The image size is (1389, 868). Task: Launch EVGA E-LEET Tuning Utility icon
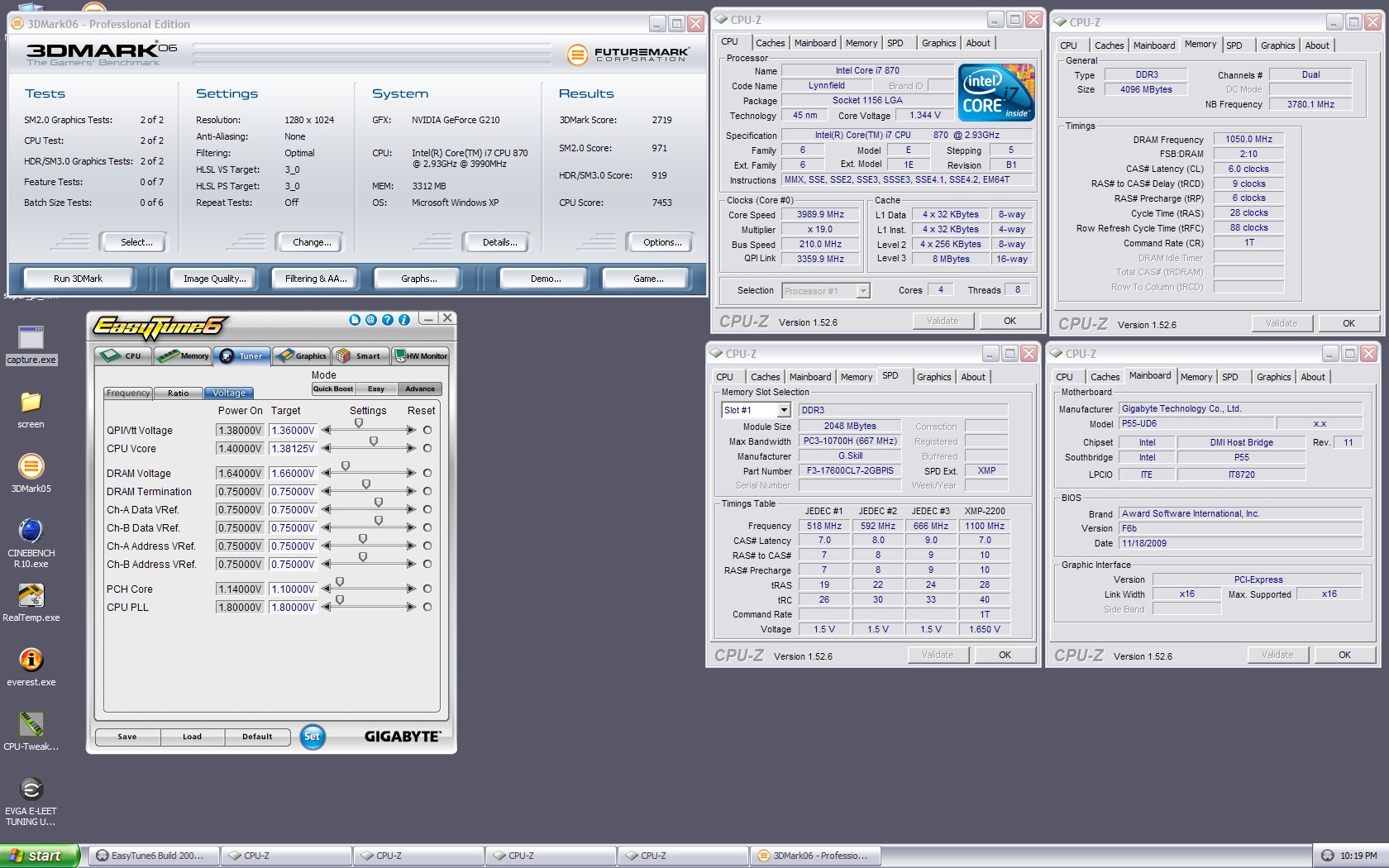click(x=31, y=802)
